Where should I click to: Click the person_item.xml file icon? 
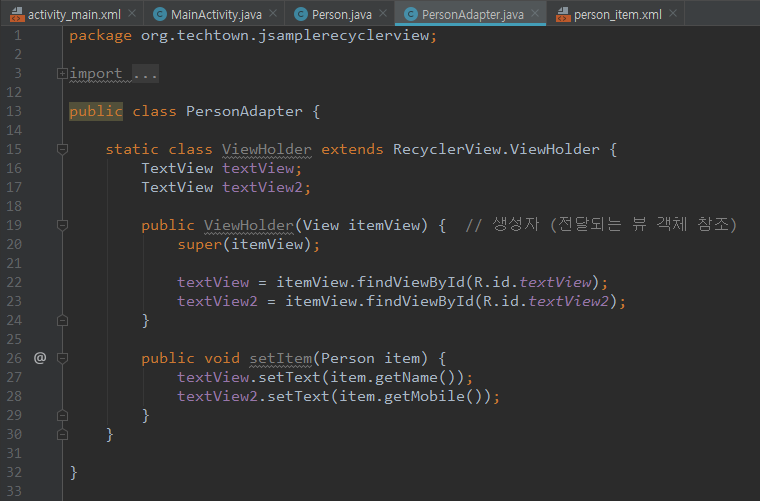pyautogui.click(x=563, y=15)
